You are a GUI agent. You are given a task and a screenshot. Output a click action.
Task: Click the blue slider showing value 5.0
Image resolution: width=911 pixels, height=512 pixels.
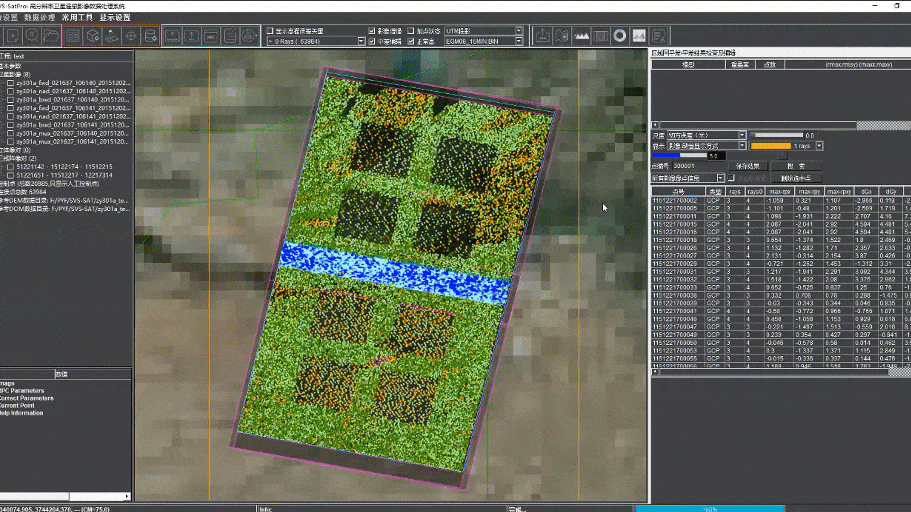tap(678, 156)
